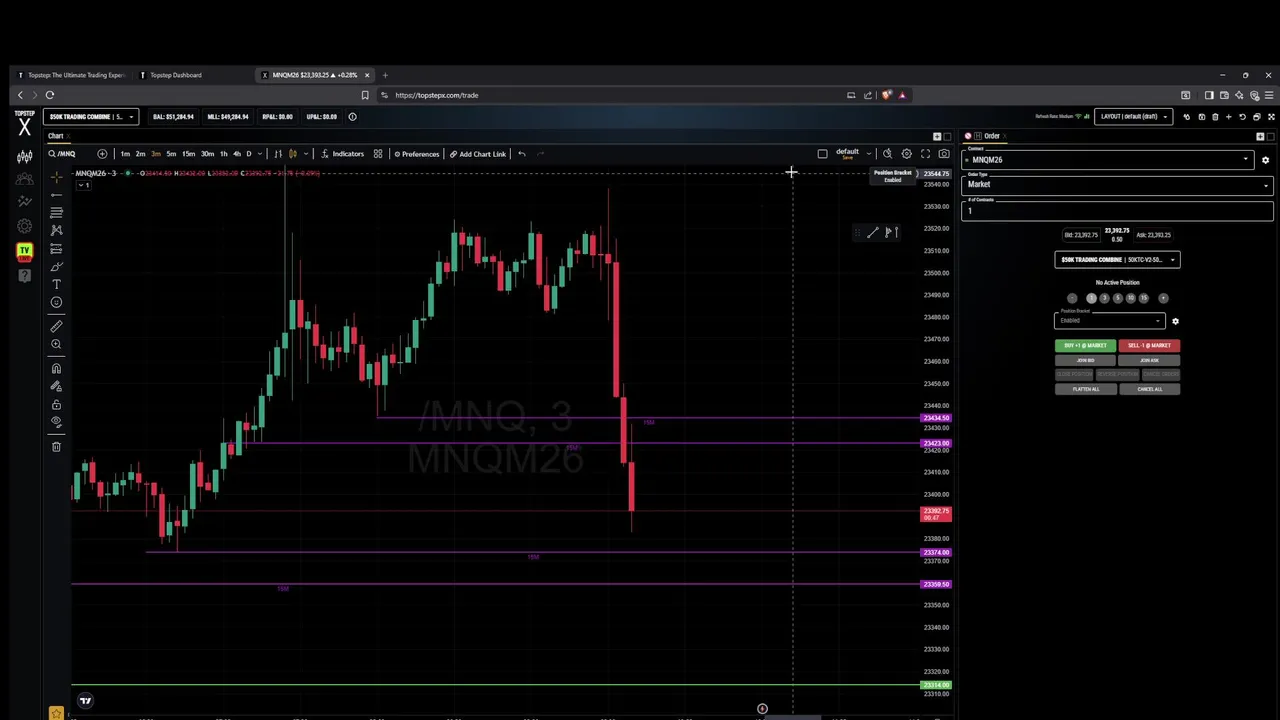The height and width of the screenshot is (720, 1280).
Task: Open the help question mark icon
Action: pos(24,275)
